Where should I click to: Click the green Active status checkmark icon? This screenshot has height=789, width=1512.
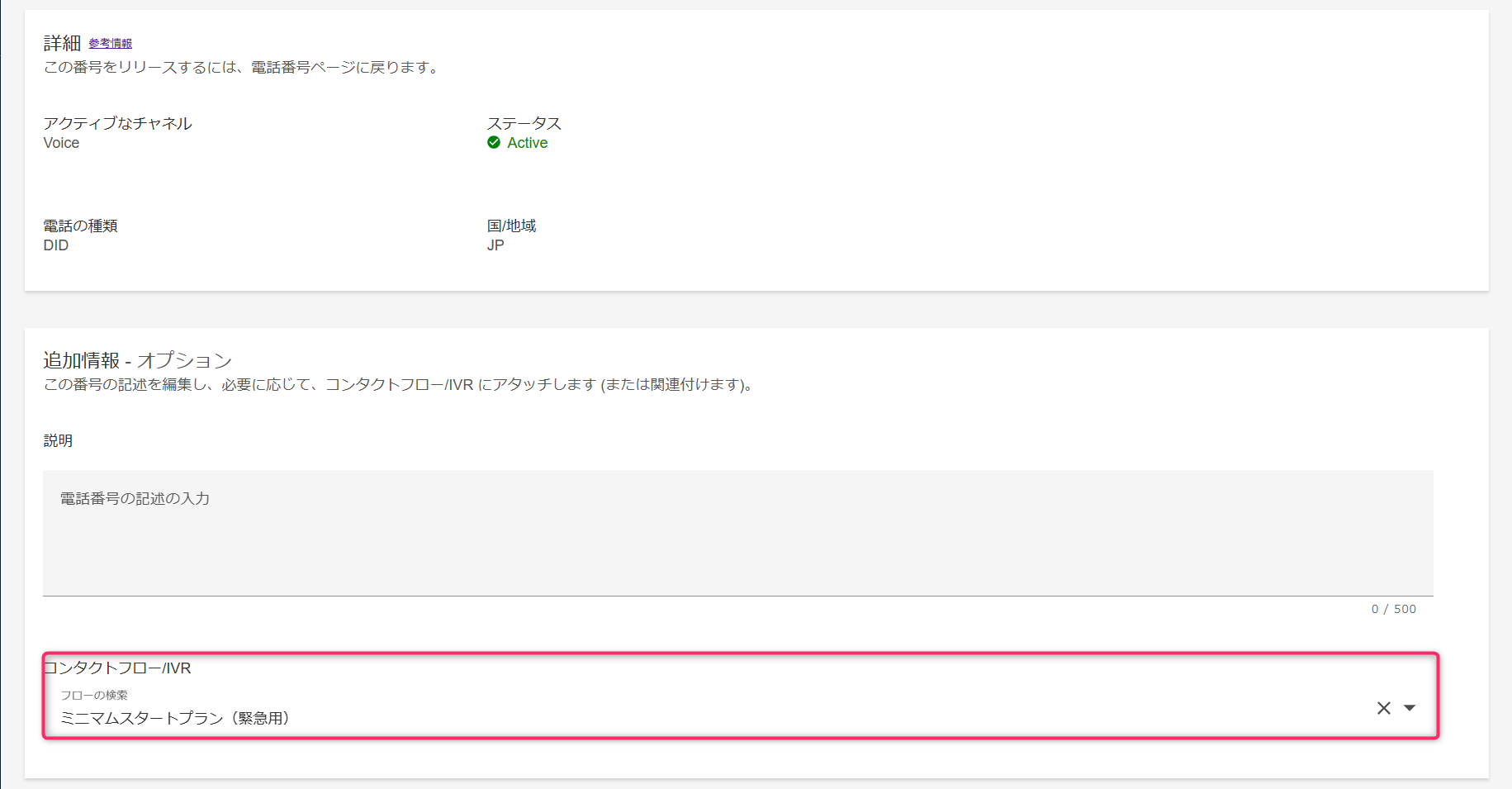(x=494, y=143)
